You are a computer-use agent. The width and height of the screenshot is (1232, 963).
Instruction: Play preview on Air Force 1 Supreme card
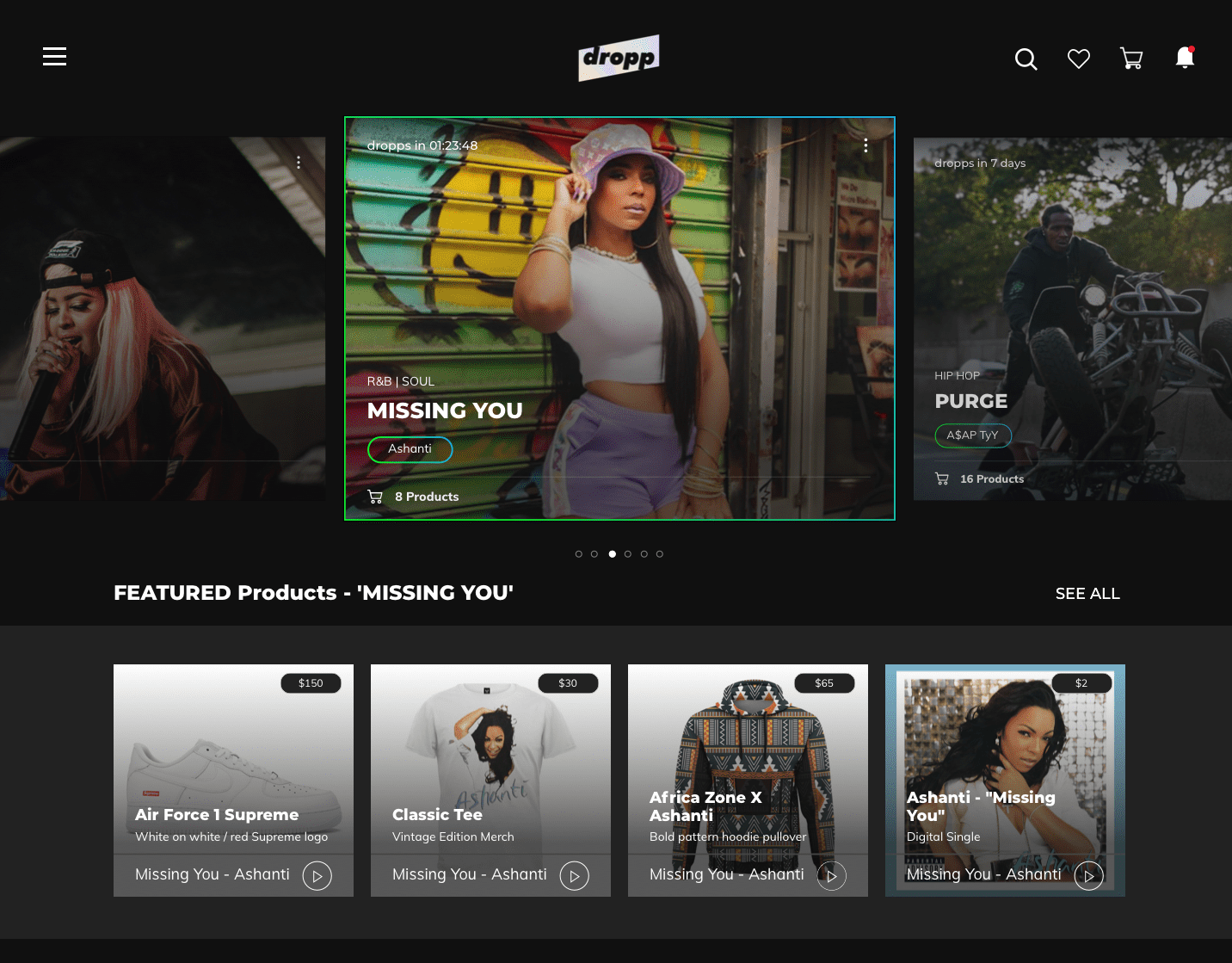coord(317,876)
